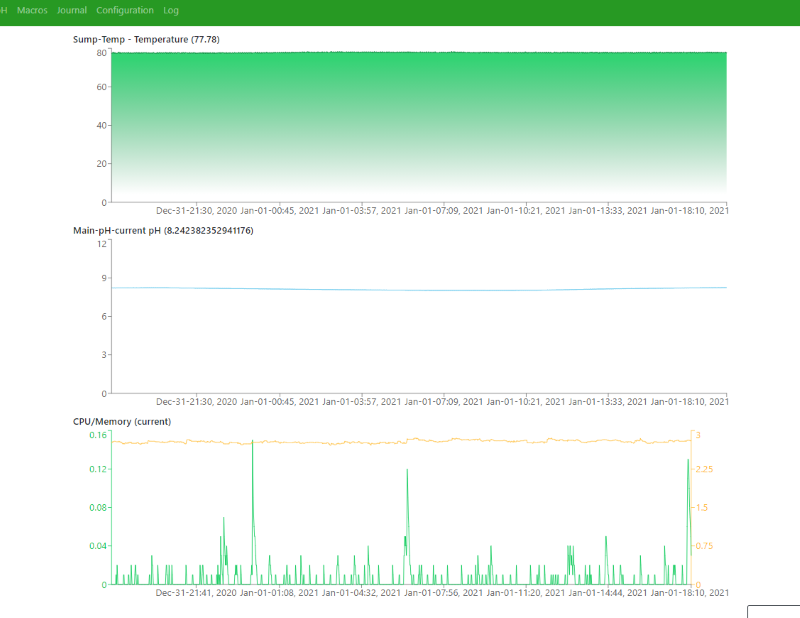Open the Configuration page

[x=125, y=10]
